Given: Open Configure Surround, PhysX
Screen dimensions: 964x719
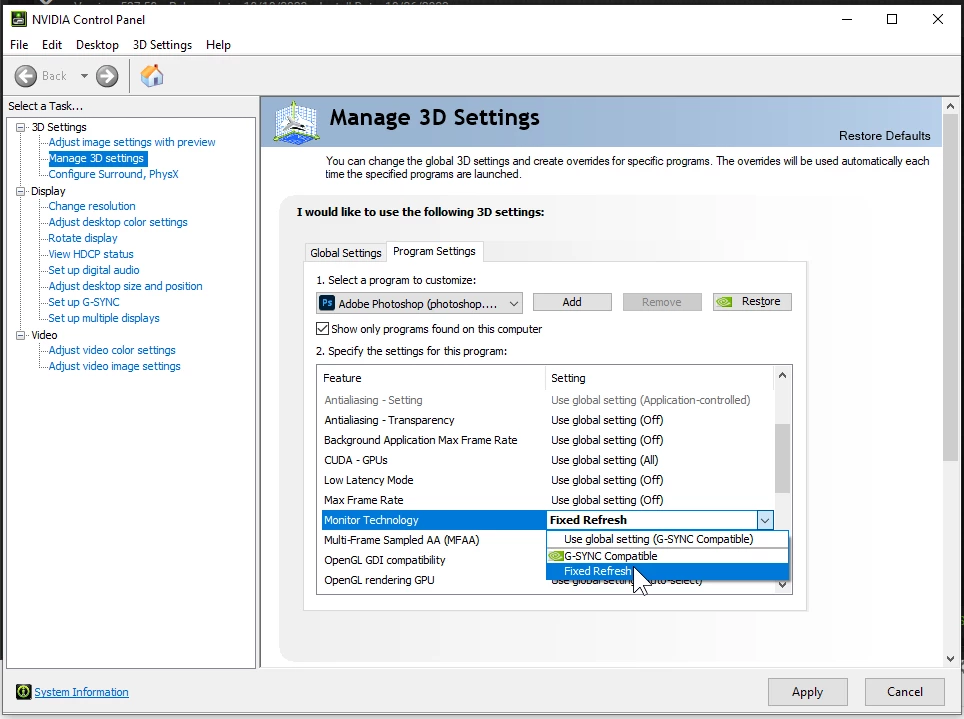Looking at the screenshot, I should 113,174.
